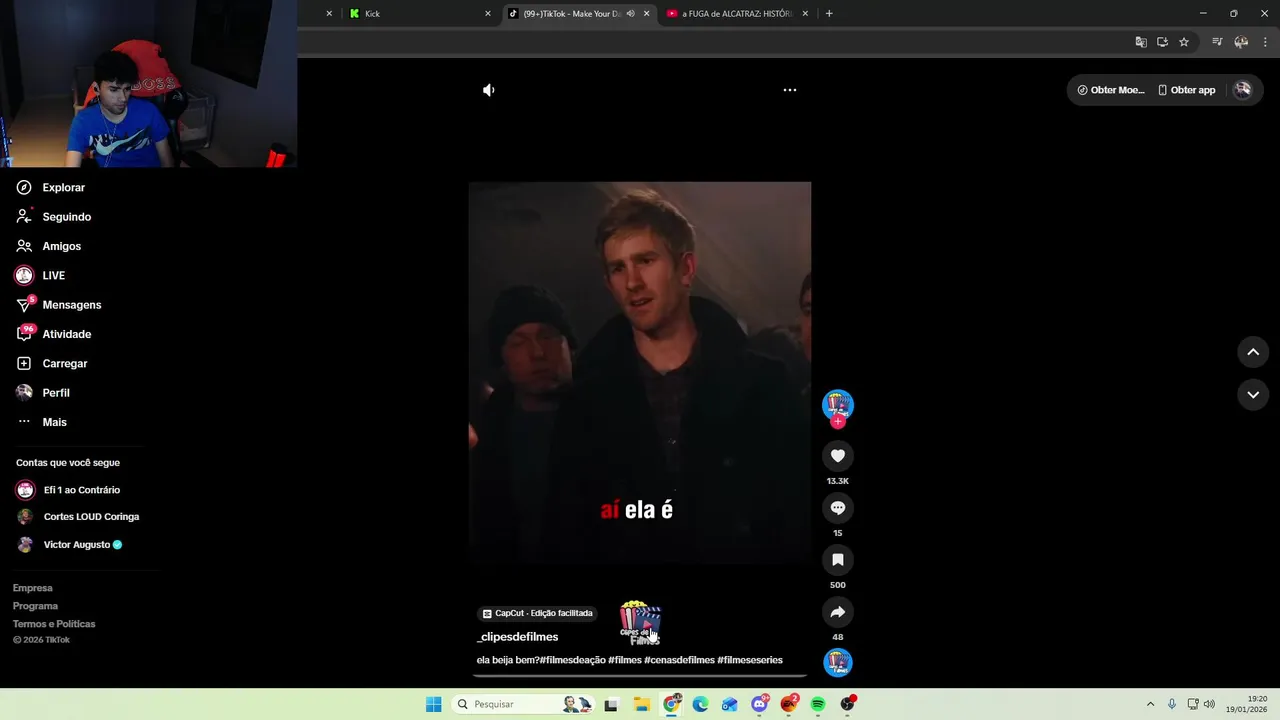Screen dimensions: 1280x720
Task: Click the Obter app button
Action: (x=1187, y=90)
